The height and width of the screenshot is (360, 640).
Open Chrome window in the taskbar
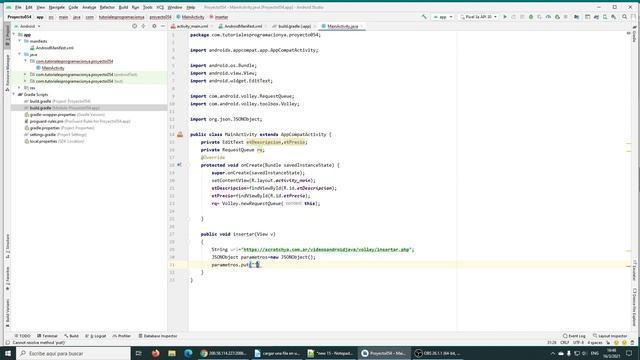[x=223, y=353]
